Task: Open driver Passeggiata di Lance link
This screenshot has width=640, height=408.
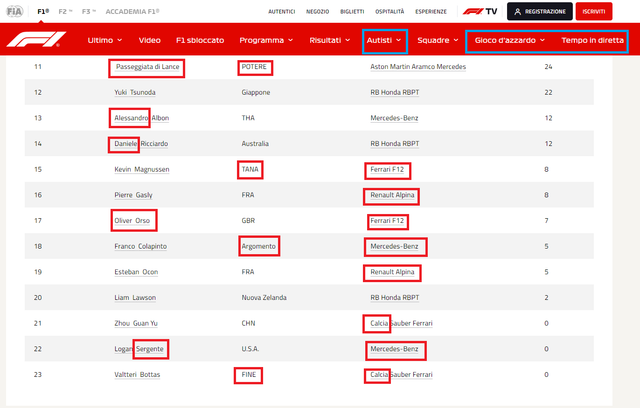Action: coord(147,67)
